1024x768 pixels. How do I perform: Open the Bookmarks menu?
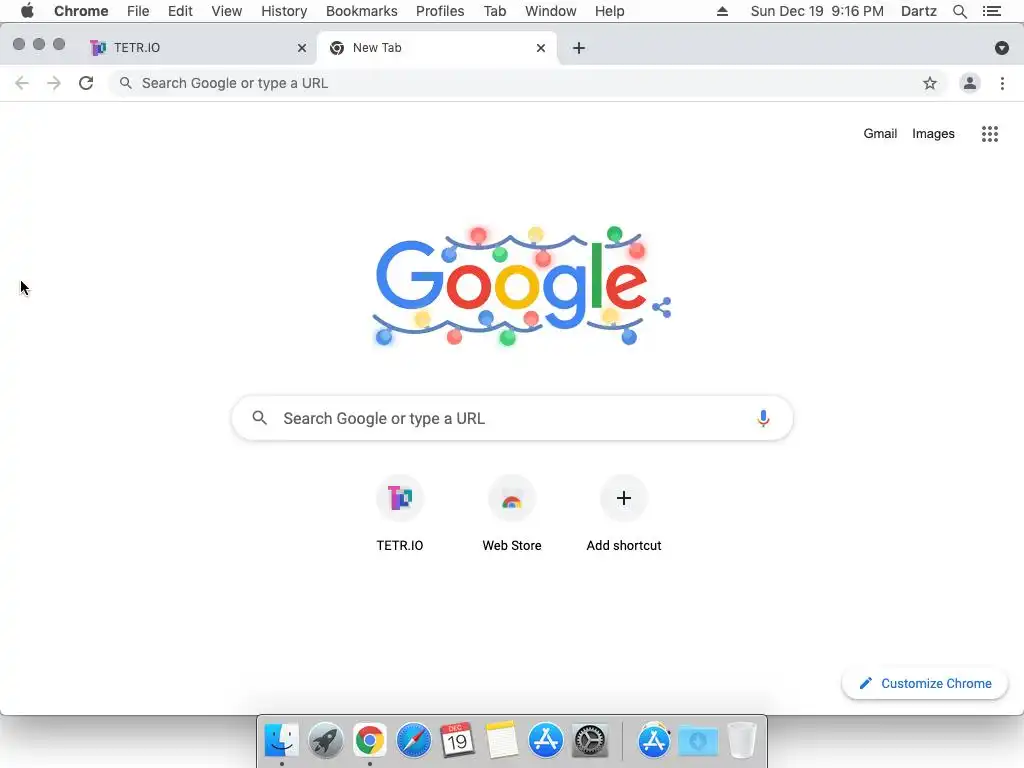tap(362, 11)
